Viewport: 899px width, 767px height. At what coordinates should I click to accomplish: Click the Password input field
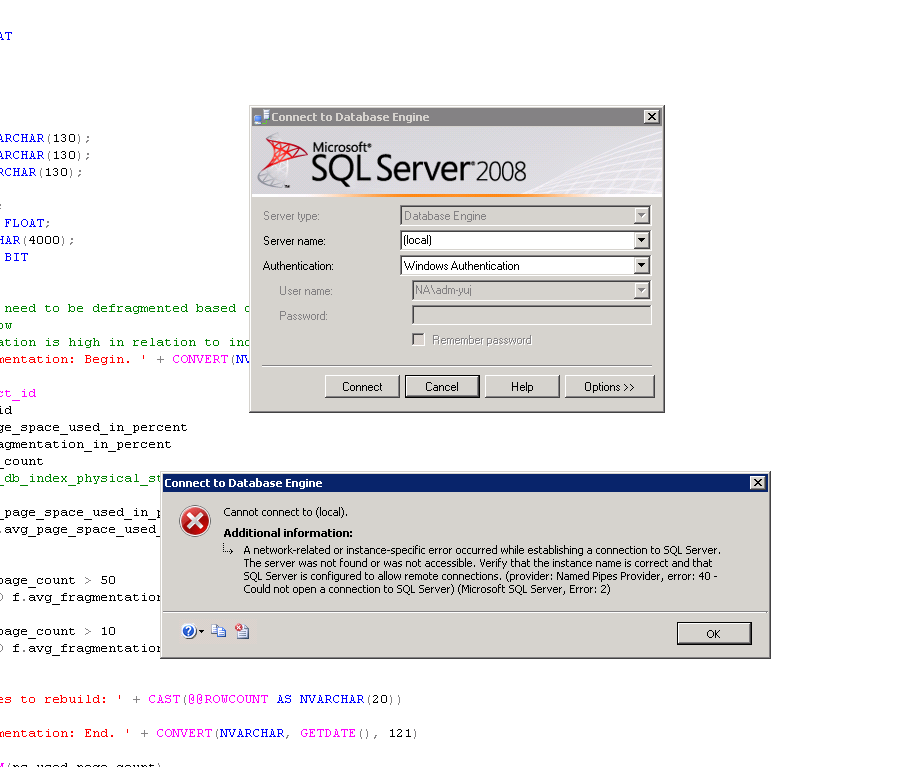pyautogui.click(x=531, y=315)
